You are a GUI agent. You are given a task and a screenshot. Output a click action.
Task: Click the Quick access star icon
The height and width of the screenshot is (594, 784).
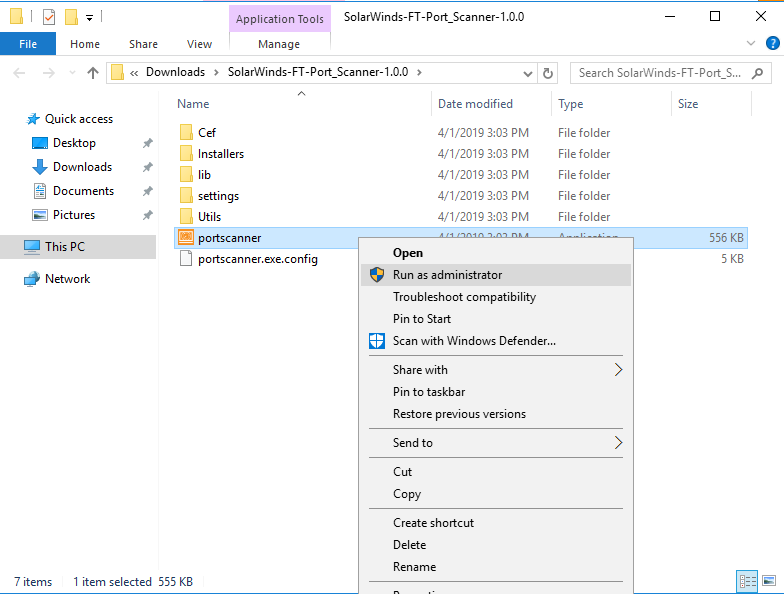[x=33, y=119]
